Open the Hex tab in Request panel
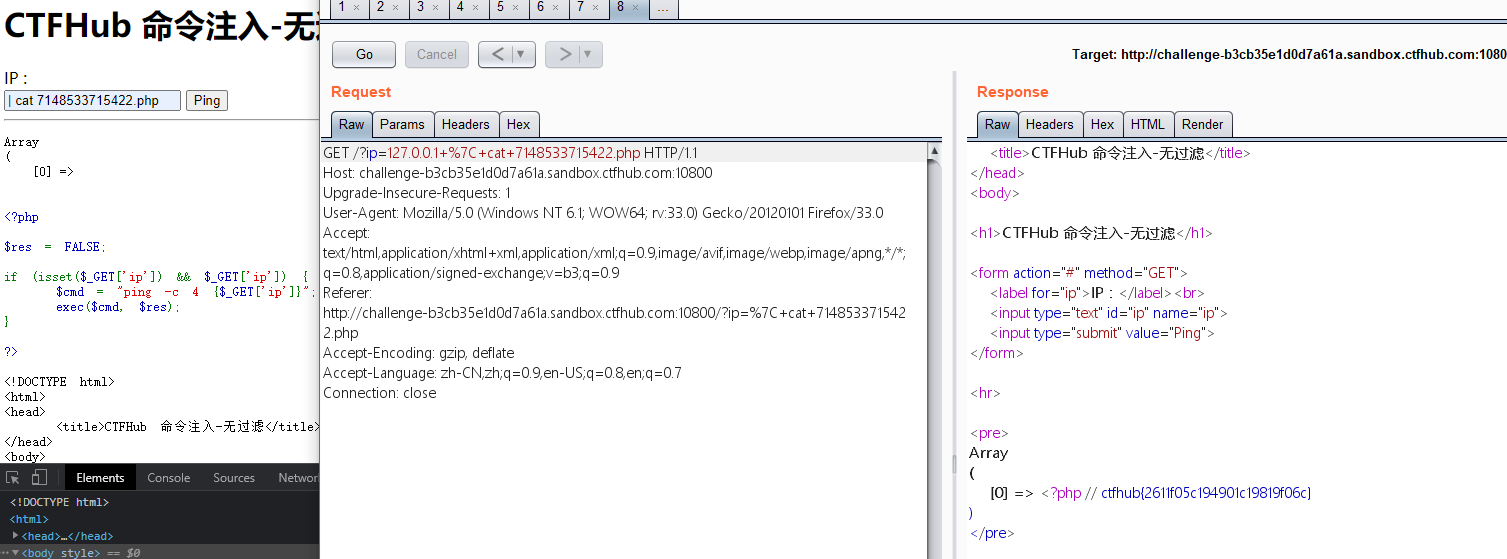1507x559 pixels. (519, 124)
